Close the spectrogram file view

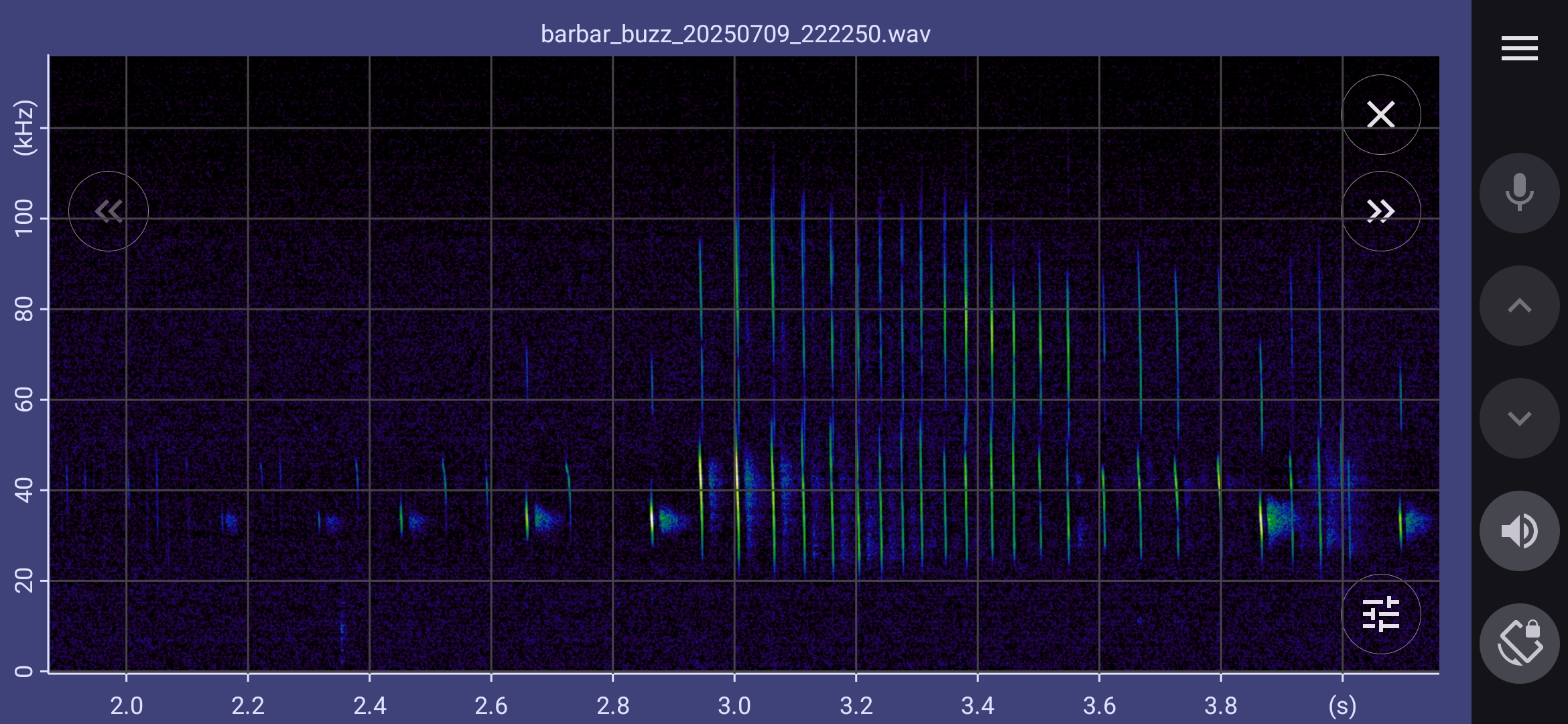tap(1380, 115)
